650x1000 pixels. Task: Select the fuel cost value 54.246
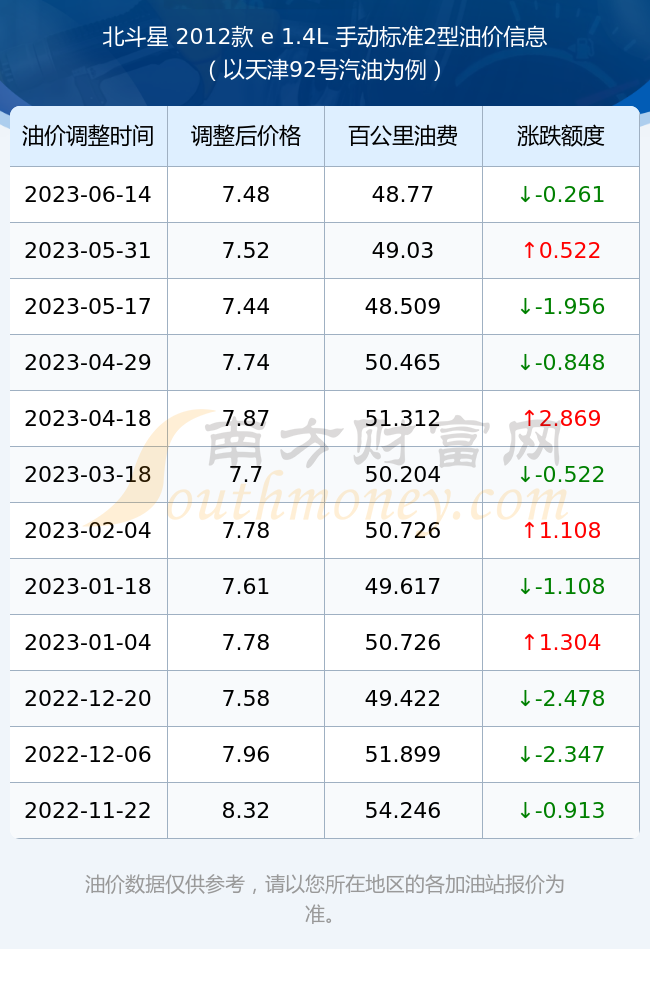coord(403,811)
